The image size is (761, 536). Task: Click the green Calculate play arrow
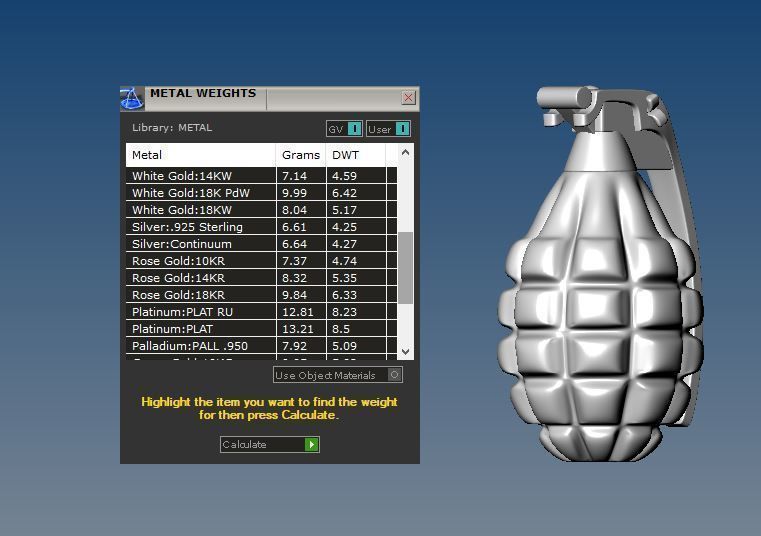(x=311, y=444)
